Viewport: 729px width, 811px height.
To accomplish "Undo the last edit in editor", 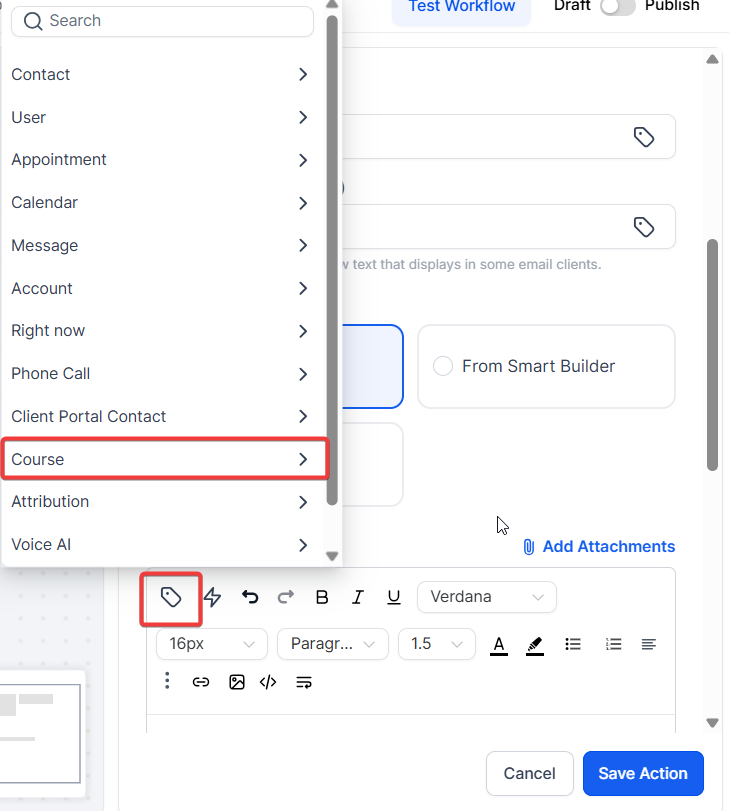I will click(x=250, y=598).
